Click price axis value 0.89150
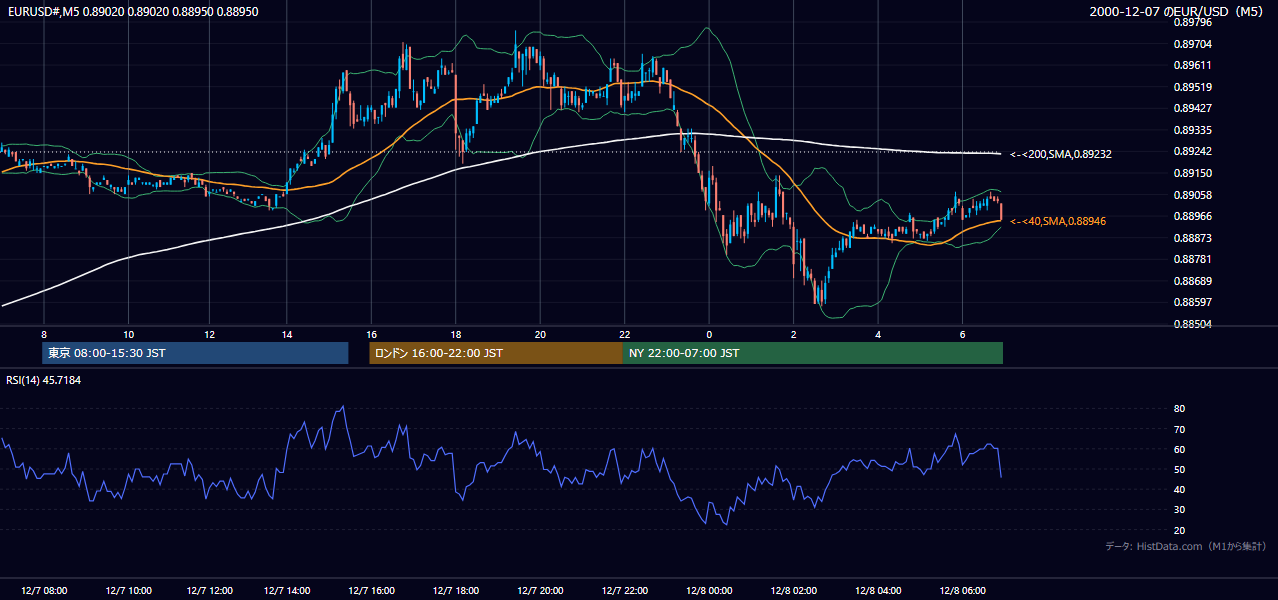The width and height of the screenshot is (1278, 600). (1192, 173)
